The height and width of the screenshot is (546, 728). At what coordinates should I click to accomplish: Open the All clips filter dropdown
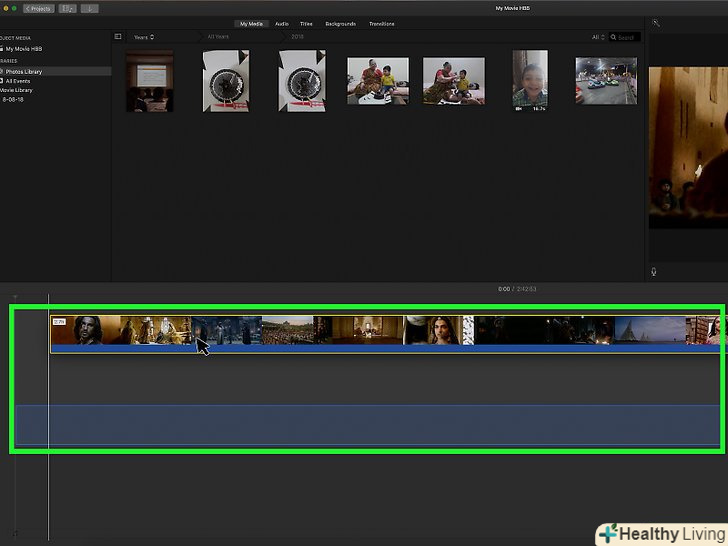(x=598, y=37)
